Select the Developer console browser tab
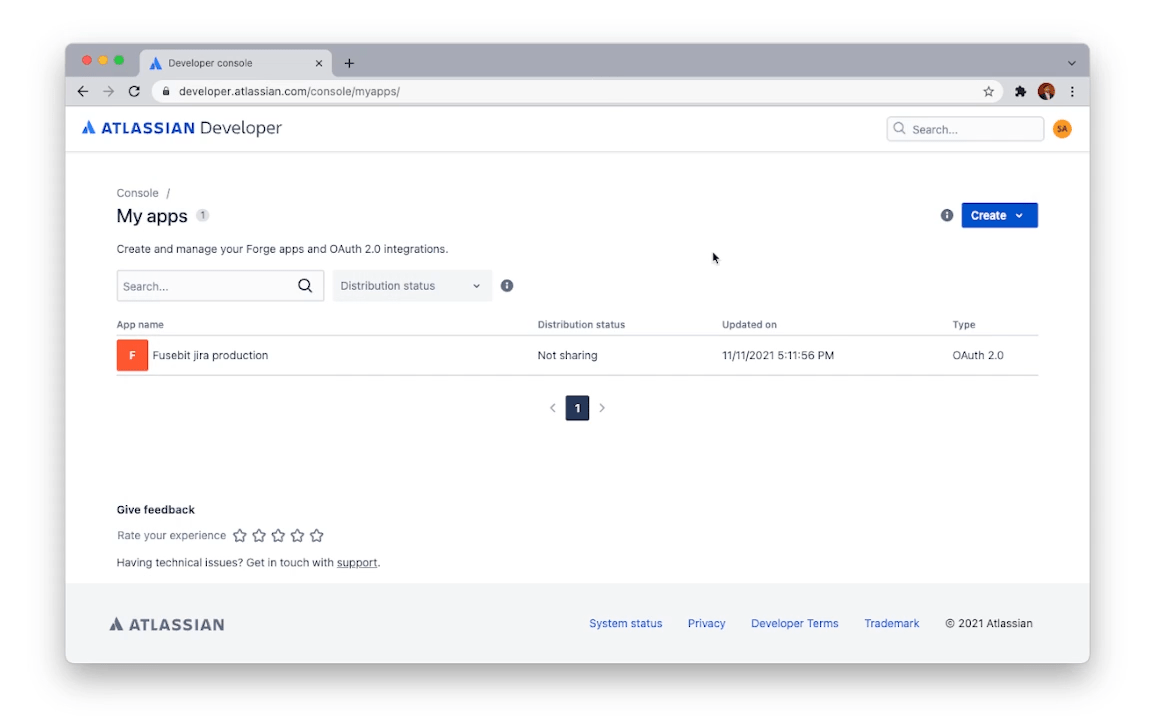 [x=235, y=63]
